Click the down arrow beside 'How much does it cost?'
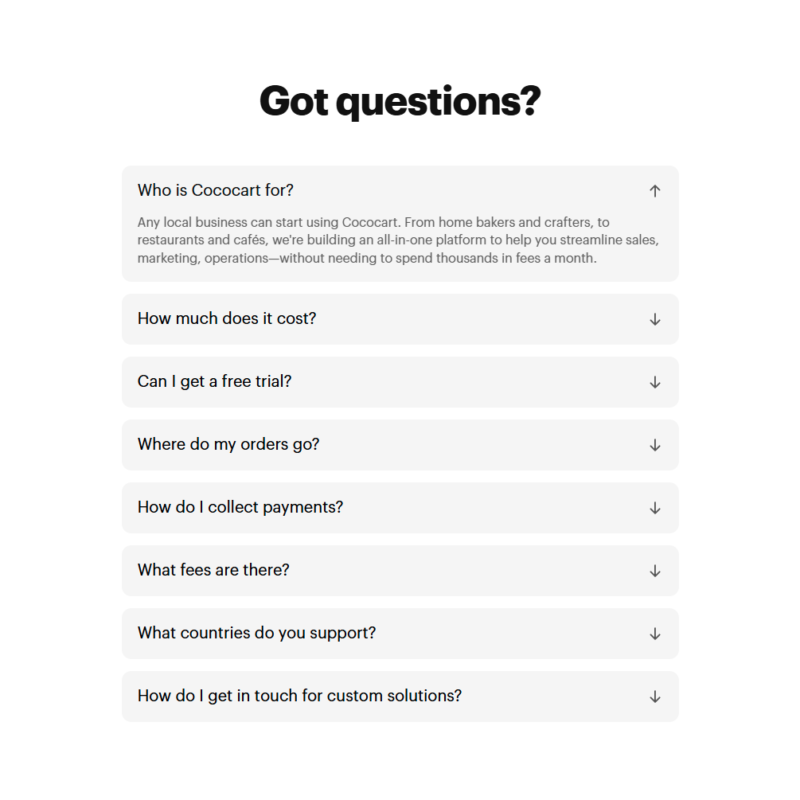The width and height of the screenshot is (800, 800). point(655,319)
